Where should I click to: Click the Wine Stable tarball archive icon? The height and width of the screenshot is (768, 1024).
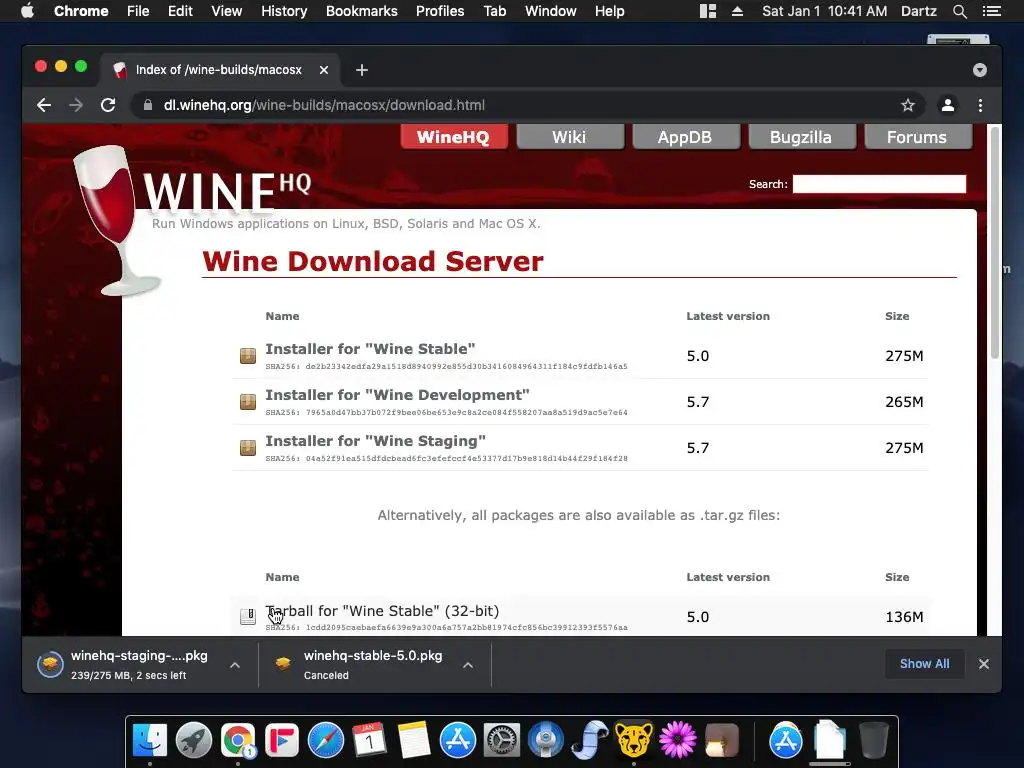248,616
